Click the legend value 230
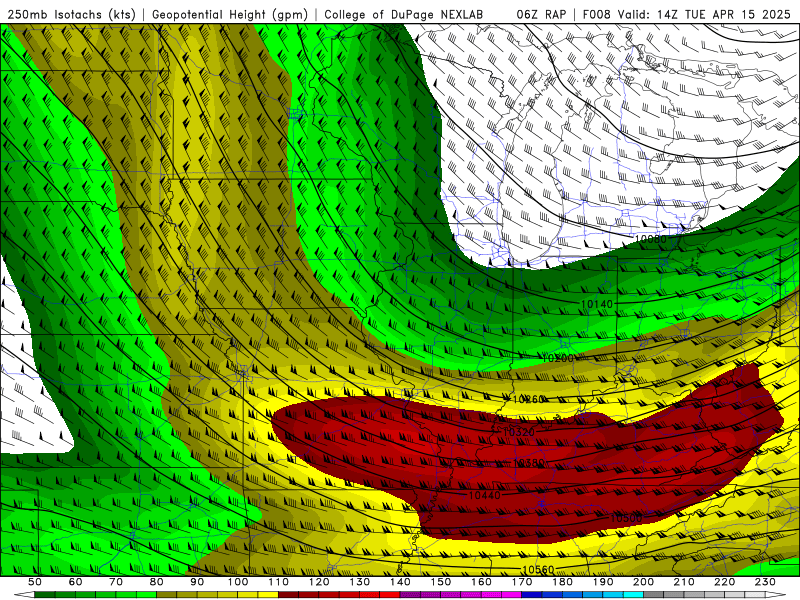 [x=765, y=582]
